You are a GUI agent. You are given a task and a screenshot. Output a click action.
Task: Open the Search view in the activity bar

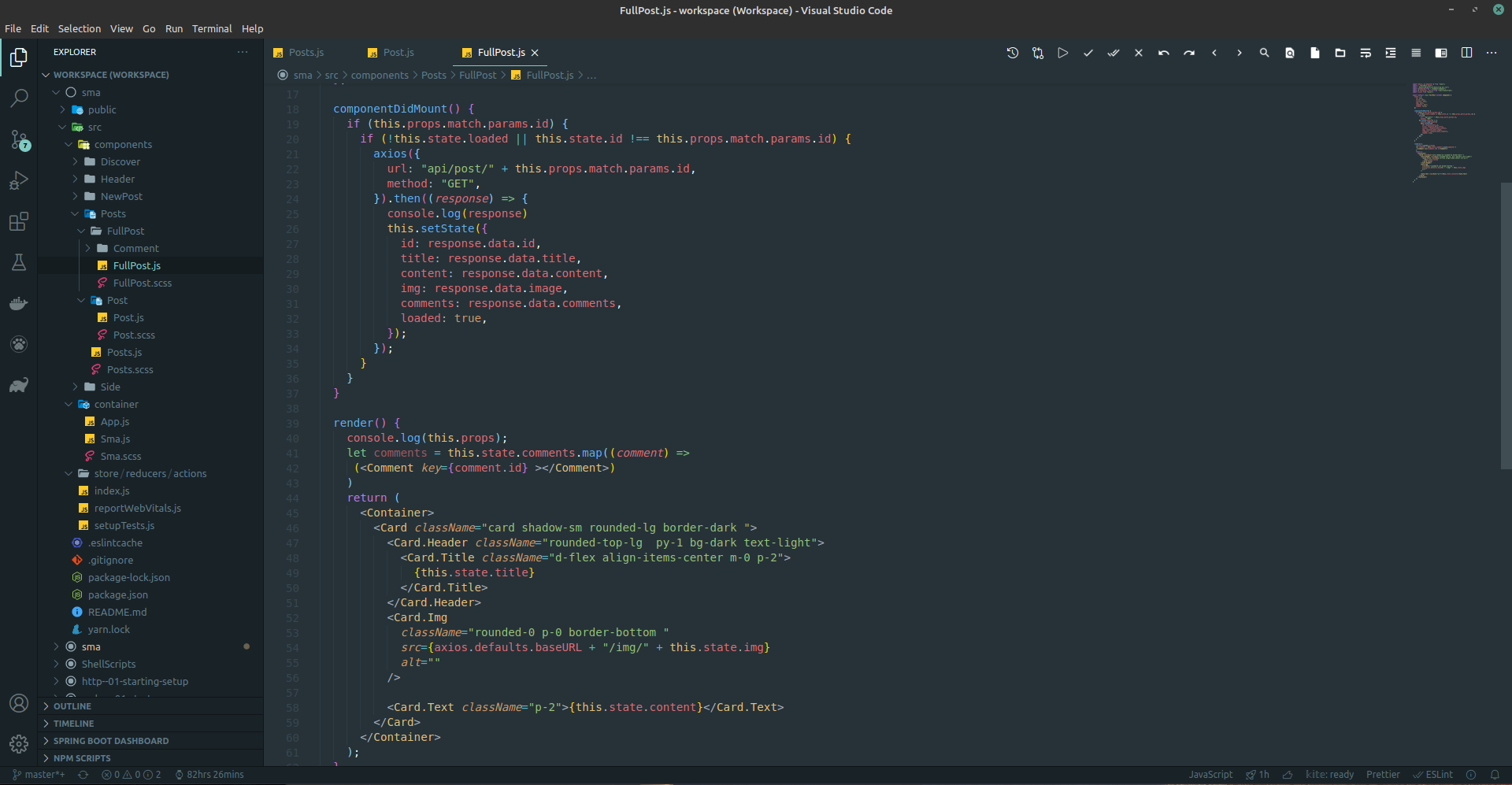coord(19,98)
